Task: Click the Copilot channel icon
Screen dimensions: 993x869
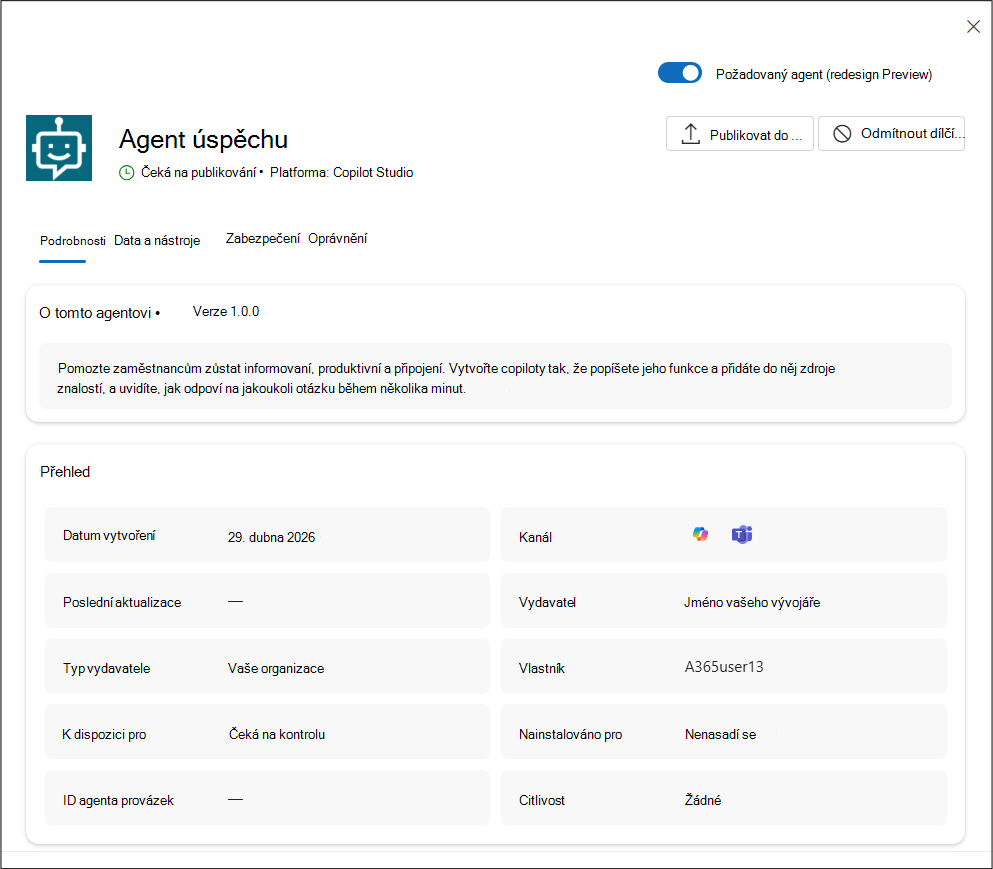Action: click(700, 535)
